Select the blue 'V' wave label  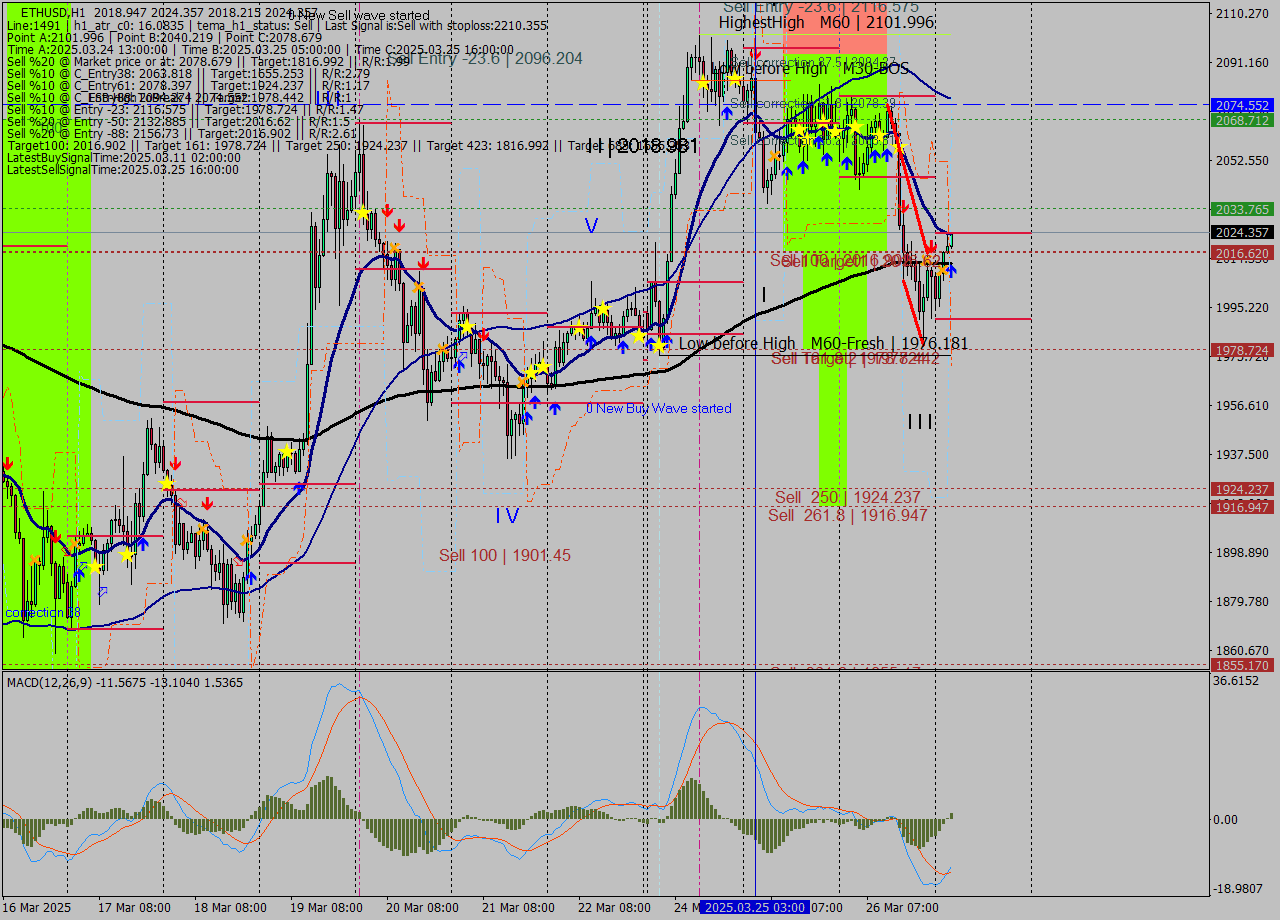point(591,226)
